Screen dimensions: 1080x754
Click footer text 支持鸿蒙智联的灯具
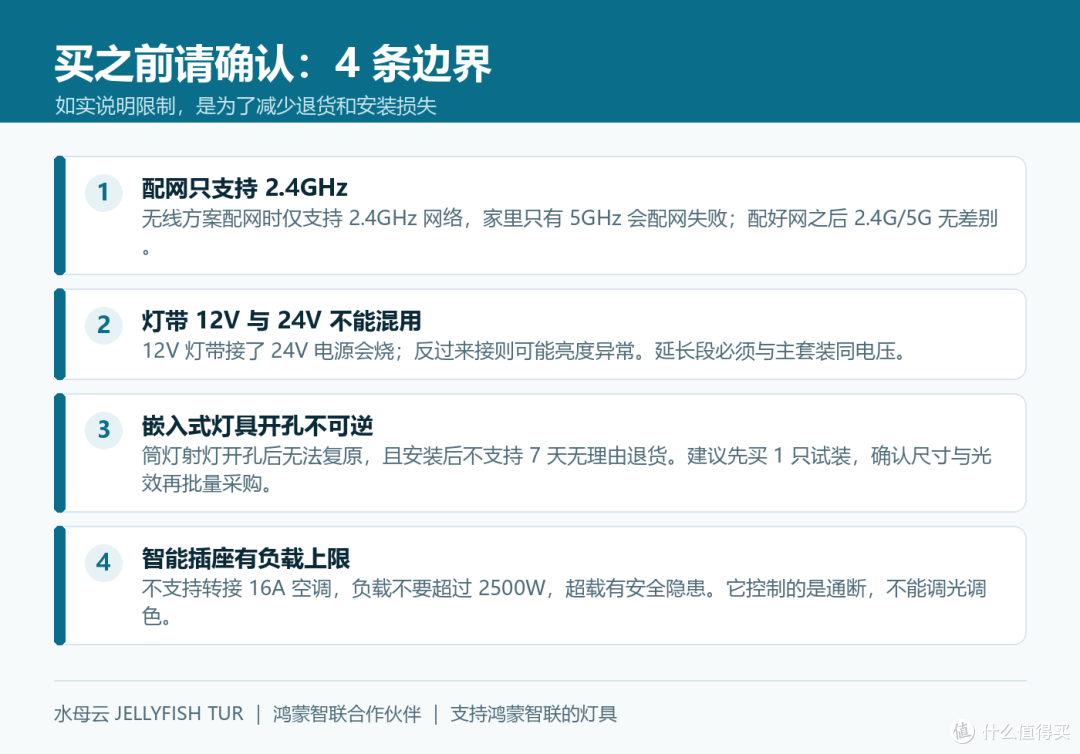click(x=533, y=713)
